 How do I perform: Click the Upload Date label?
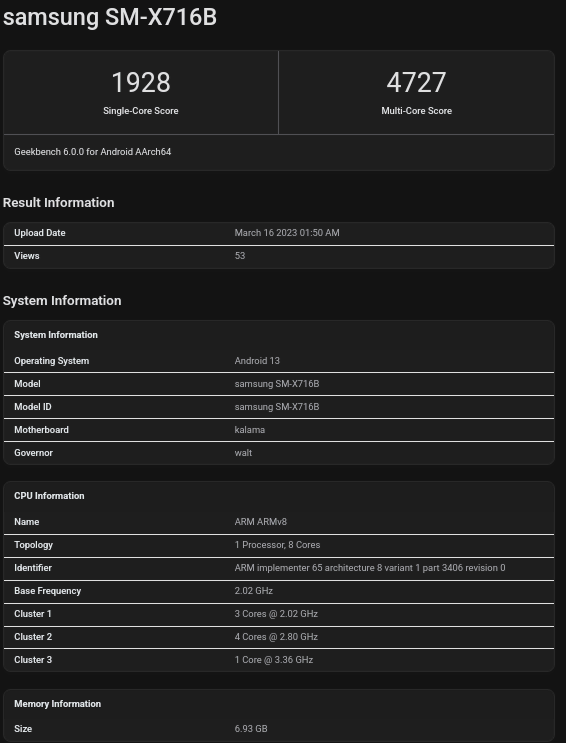(x=40, y=233)
